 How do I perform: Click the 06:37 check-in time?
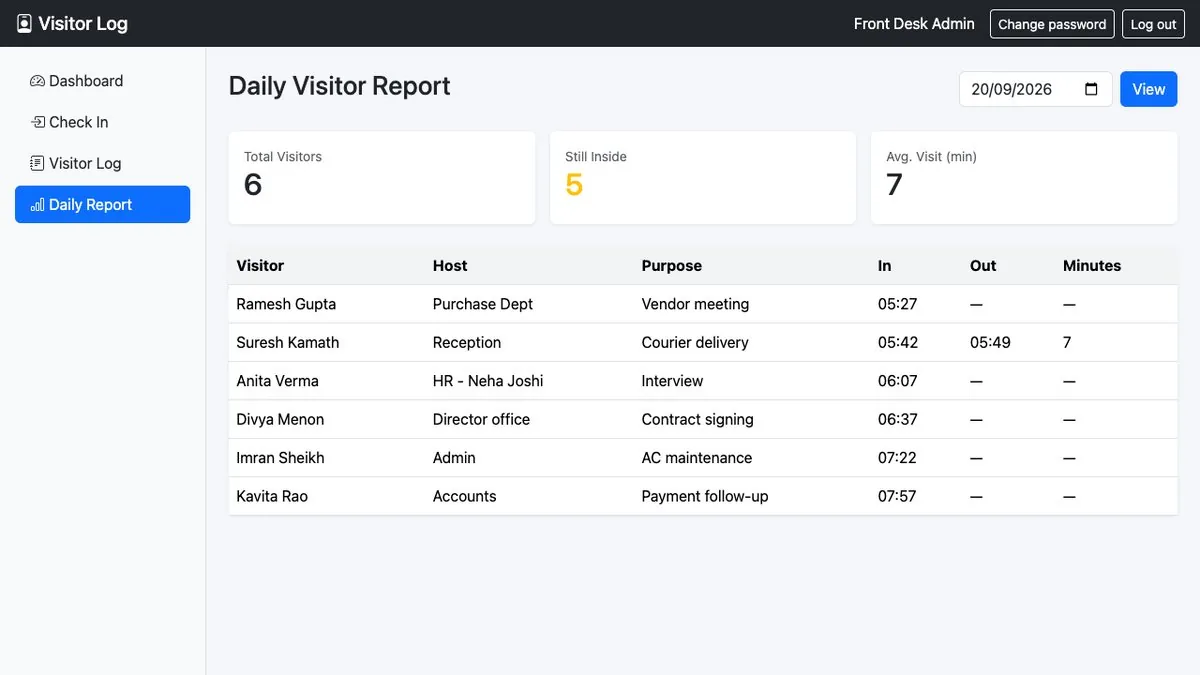coord(898,419)
